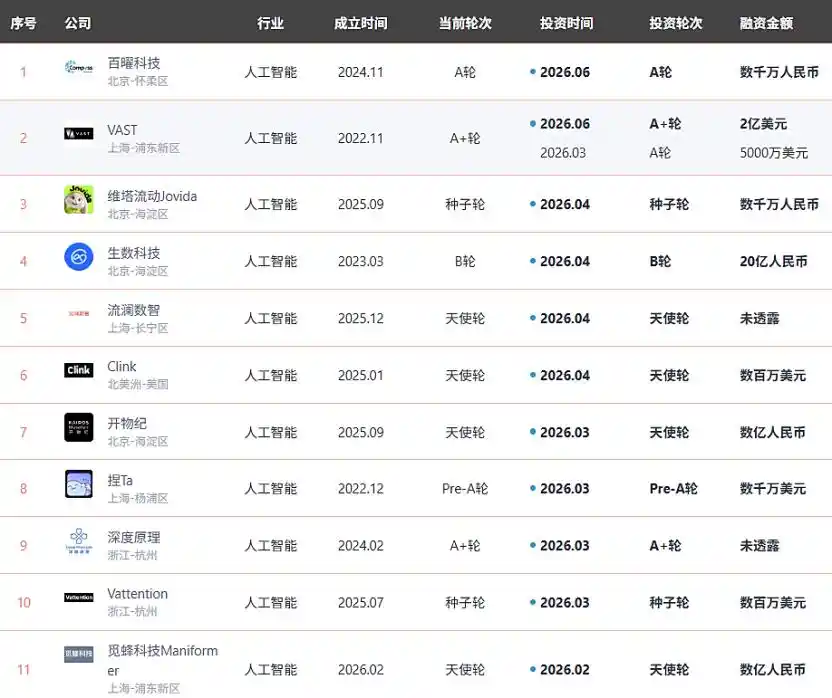Image resolution: width=832 pixels, height=698 pixels.
Task: Click Clink's 数百万美元 funding amount
Action: pyautogui.click(x=773, y=375)
